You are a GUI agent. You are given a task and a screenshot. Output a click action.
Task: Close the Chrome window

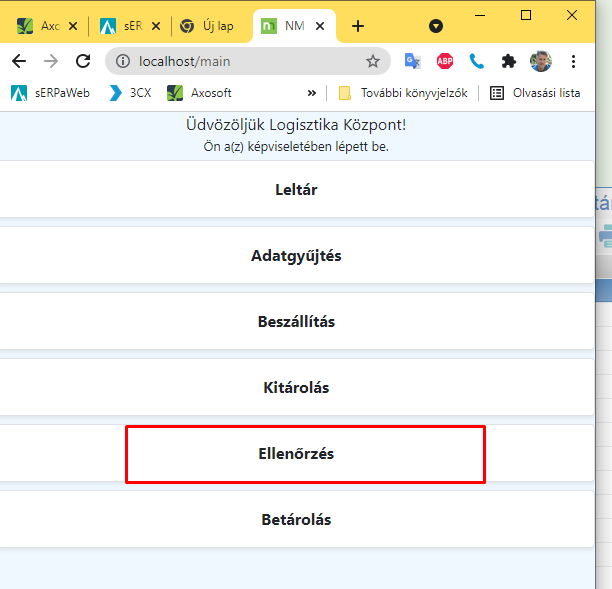click(572, 16)
